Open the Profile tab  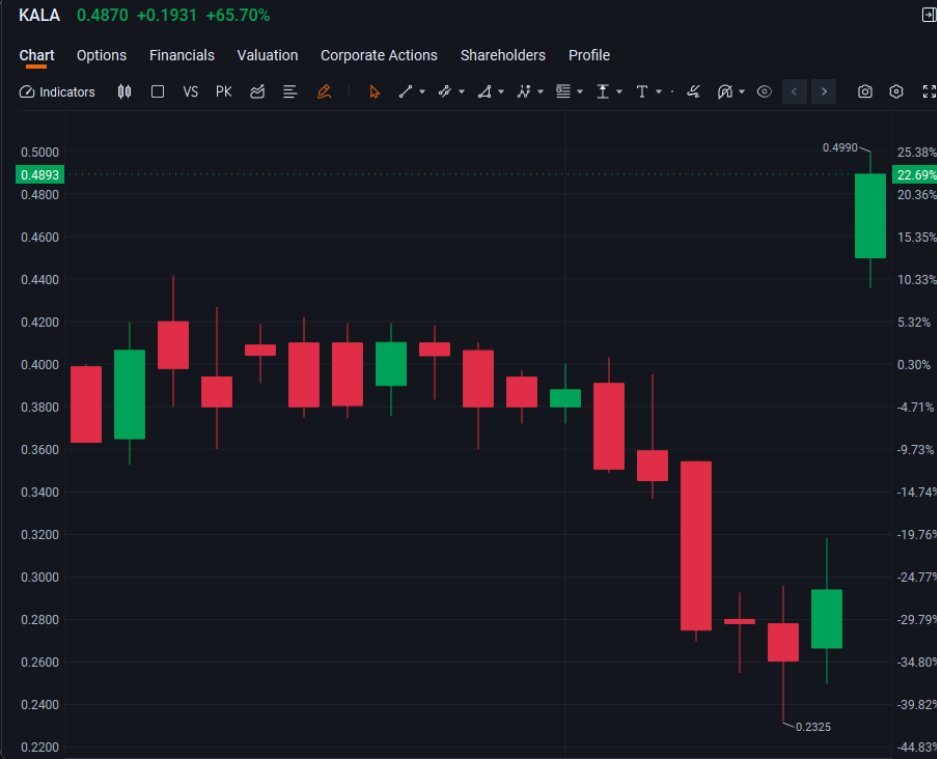pyautogui.click(x=589, y=55)
